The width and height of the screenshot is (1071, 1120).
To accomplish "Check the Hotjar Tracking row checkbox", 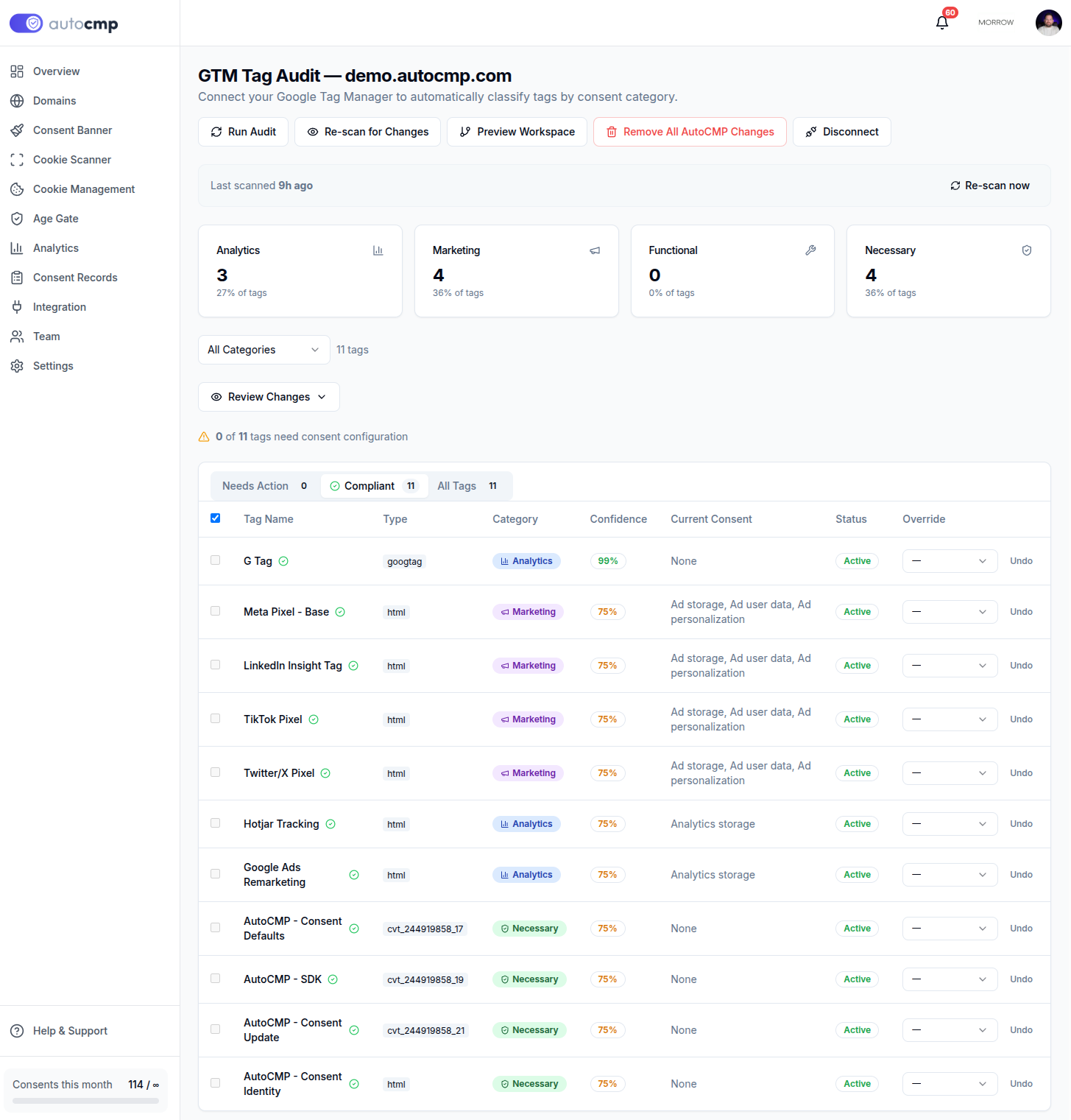I will (x=216, y=823).
